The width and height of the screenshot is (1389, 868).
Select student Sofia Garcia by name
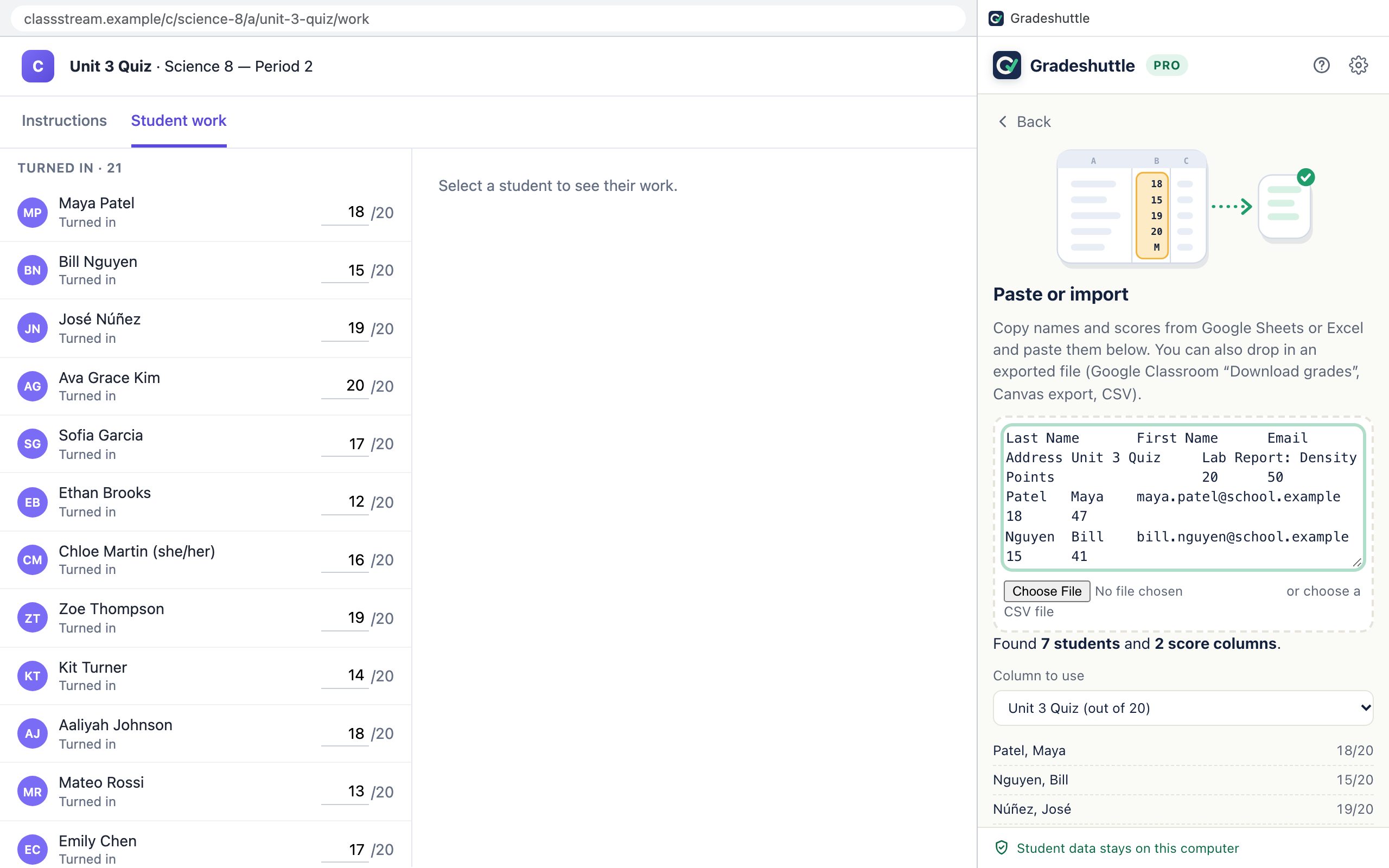(x=101, y=435)
